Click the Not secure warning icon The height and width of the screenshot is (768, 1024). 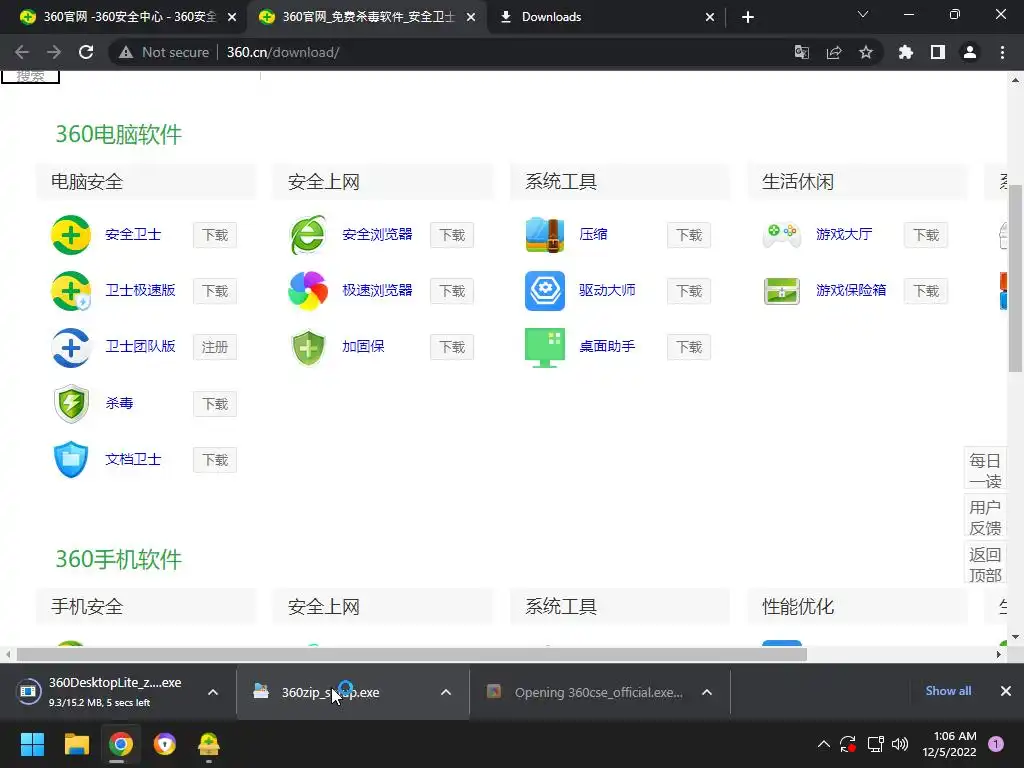(x=126, y=52)
